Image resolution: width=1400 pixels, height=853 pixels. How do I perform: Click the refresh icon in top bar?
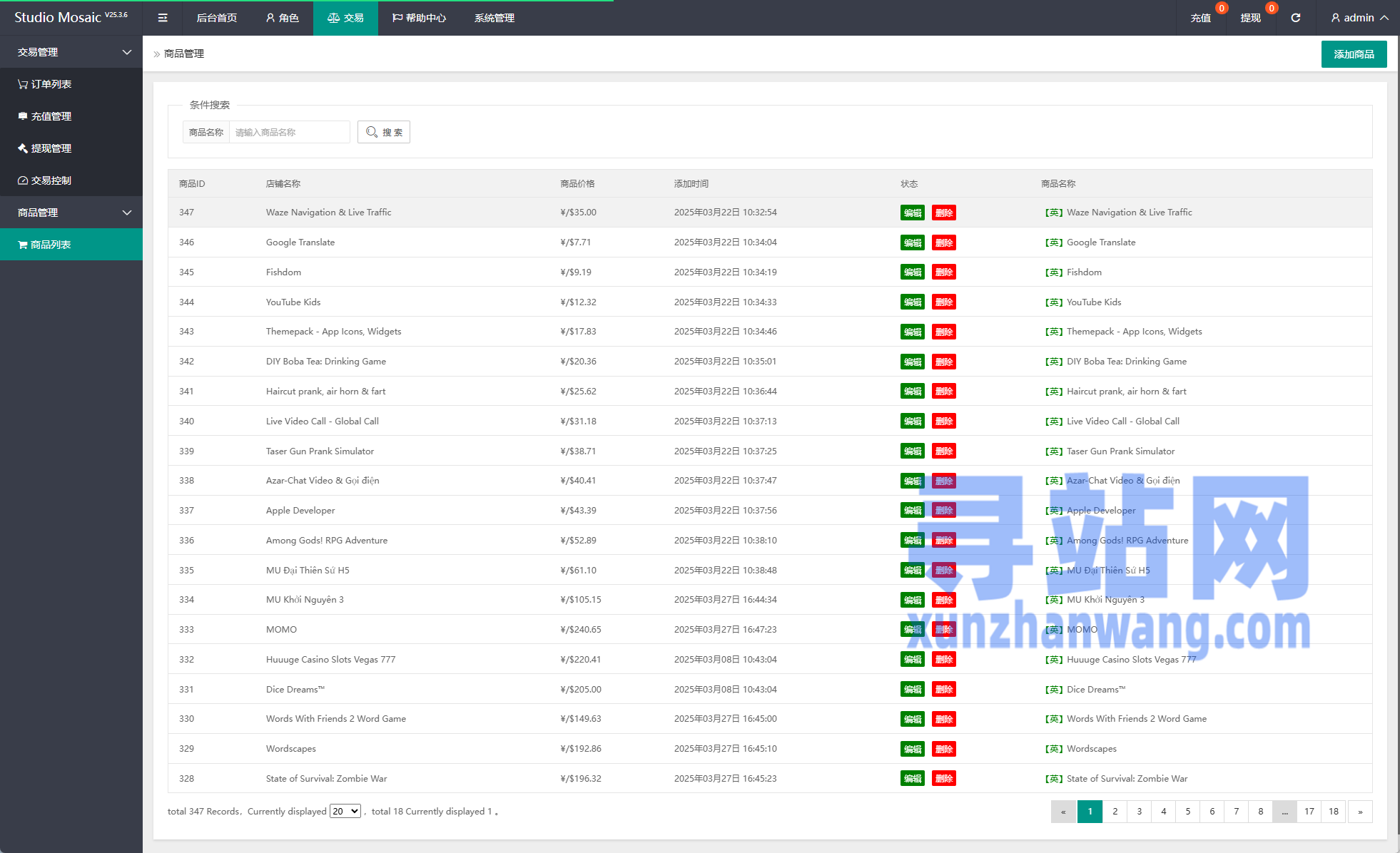coord(1295,18)
